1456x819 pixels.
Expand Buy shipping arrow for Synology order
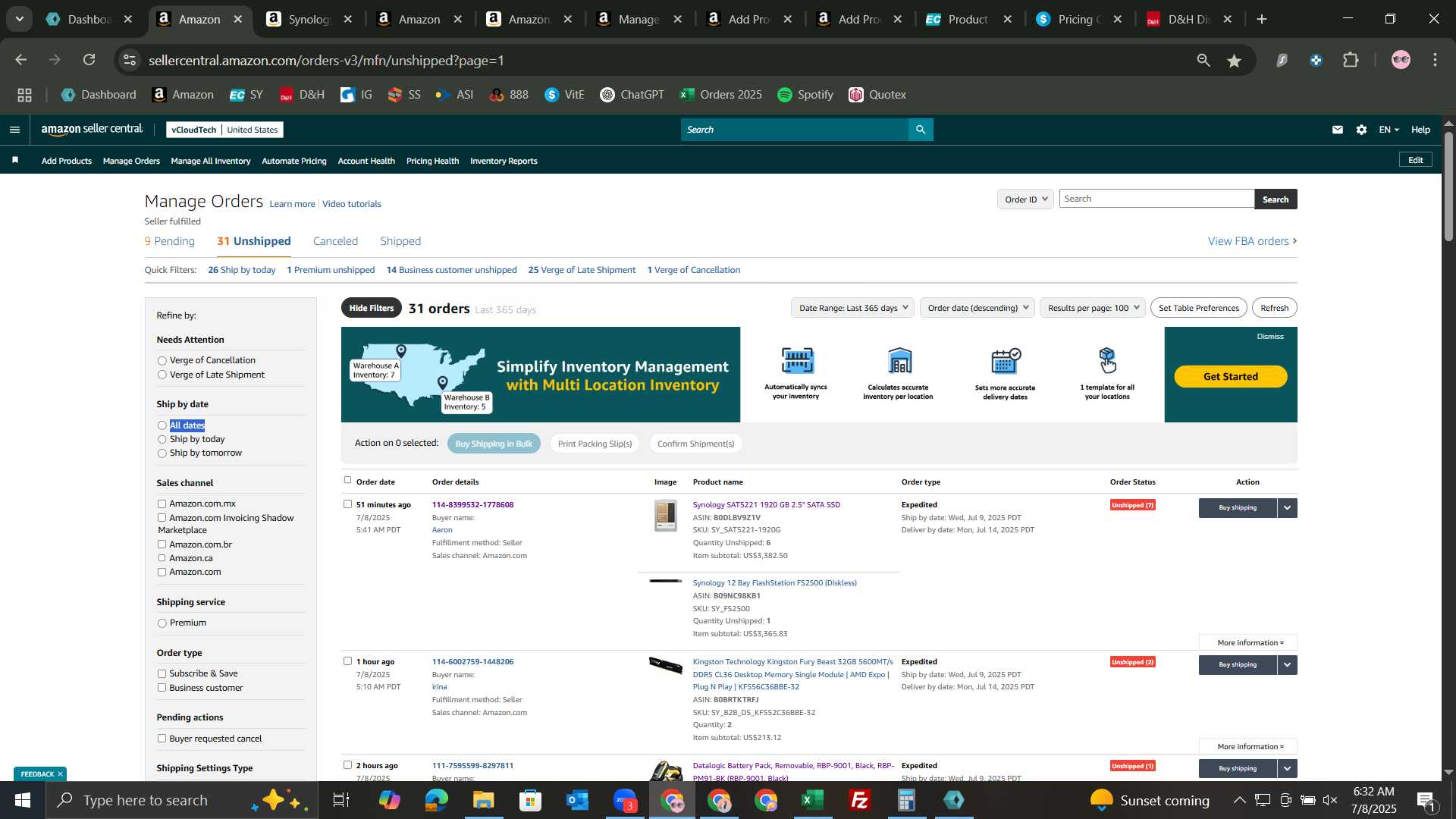coord(1288,508)
